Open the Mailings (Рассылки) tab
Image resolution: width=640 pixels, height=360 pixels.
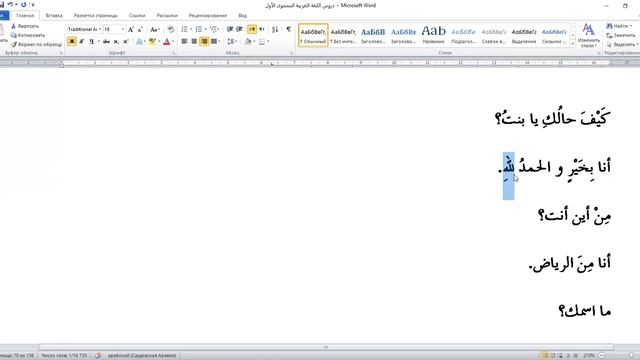[x=167, y=16]
